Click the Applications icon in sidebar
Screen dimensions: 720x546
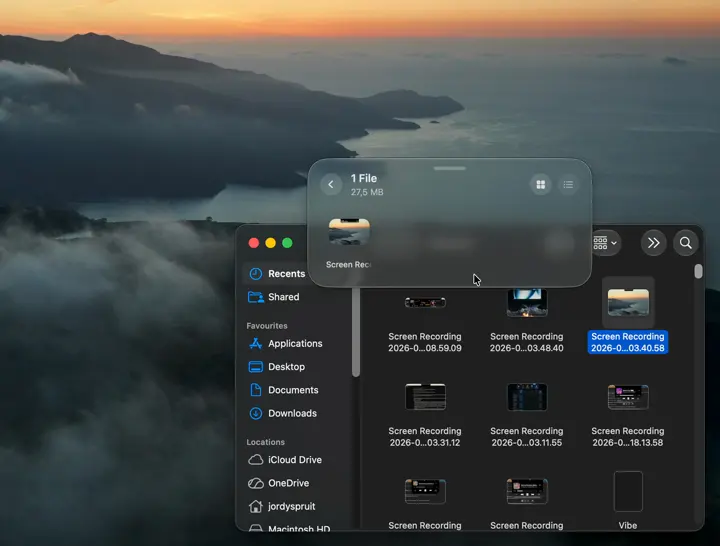256,343
